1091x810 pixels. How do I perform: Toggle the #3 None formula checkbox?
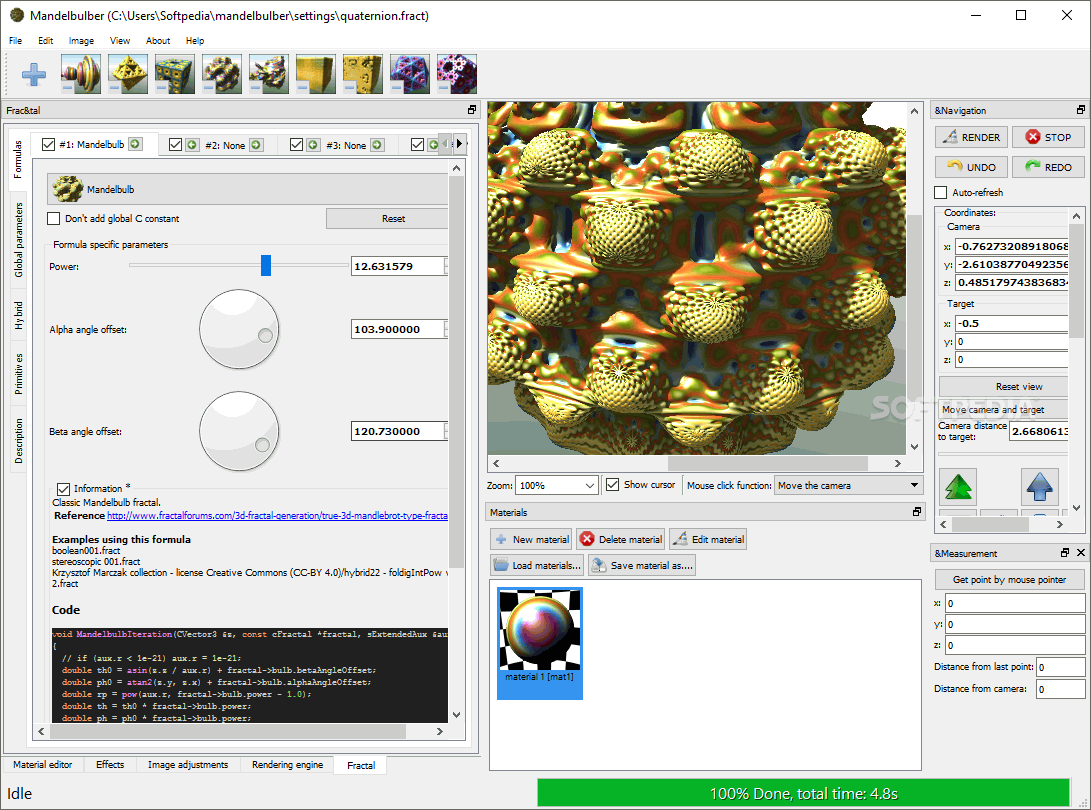[x=296, y=145]
